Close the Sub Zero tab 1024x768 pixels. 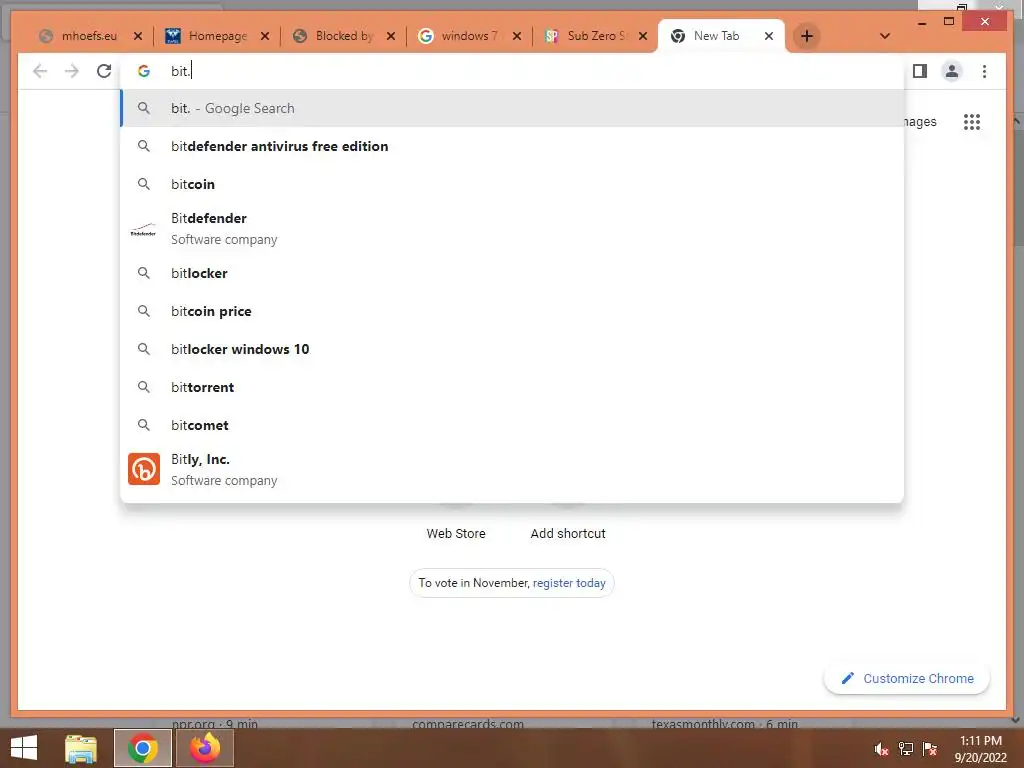pos(643,36)
